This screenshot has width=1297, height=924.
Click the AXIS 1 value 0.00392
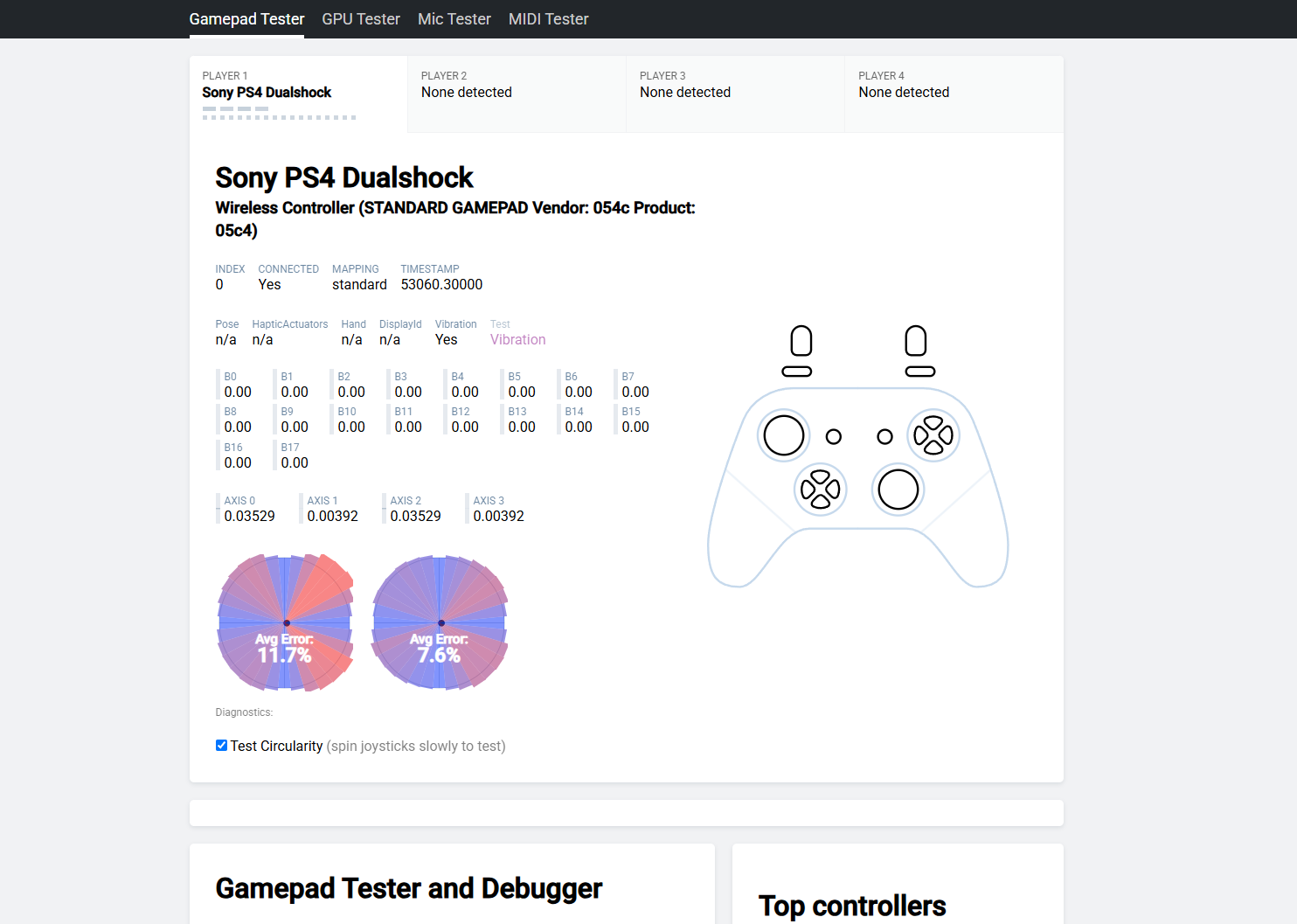tap(333, 517)
